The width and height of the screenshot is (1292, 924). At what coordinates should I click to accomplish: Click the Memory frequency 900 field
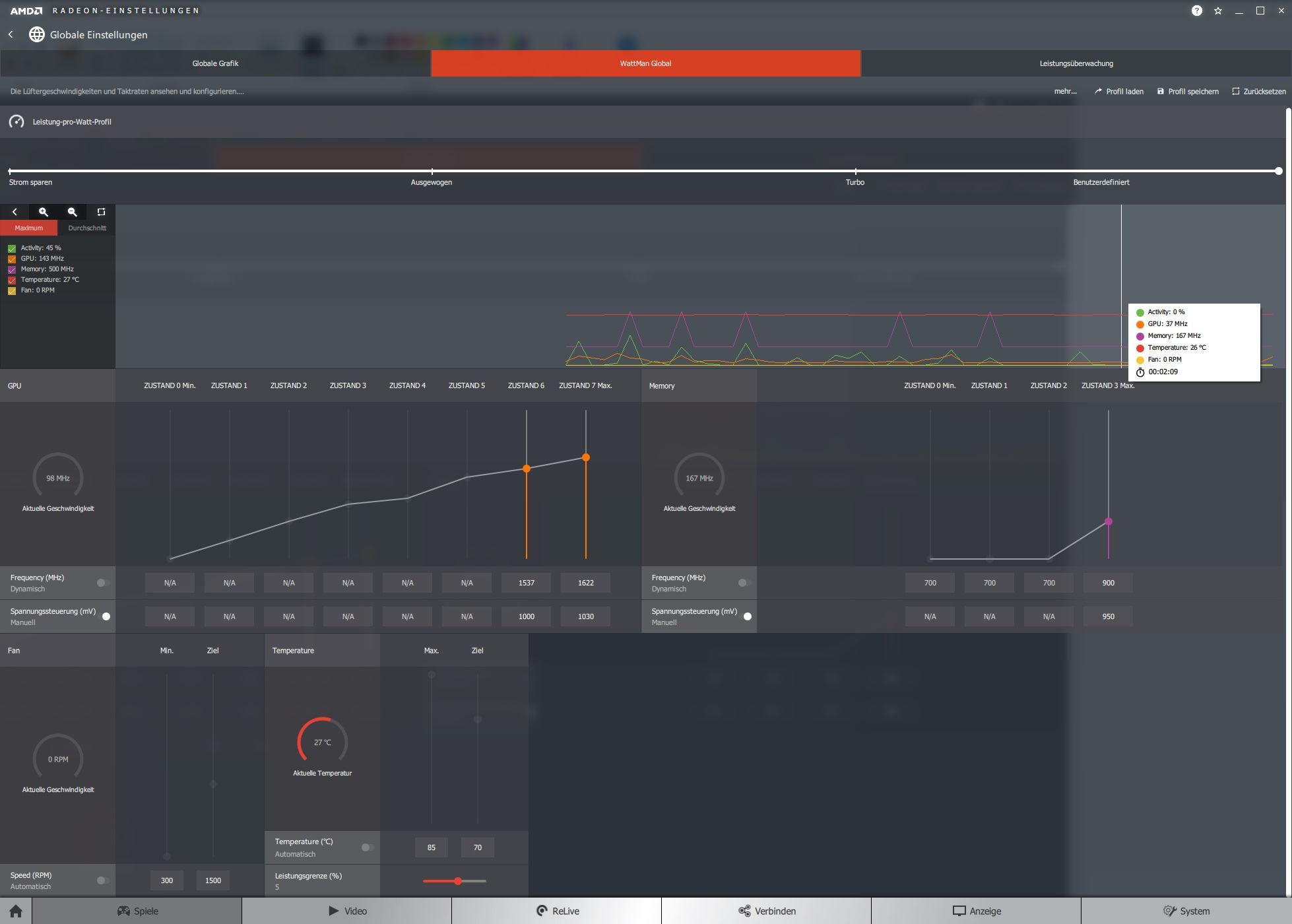pos(1109,583)
